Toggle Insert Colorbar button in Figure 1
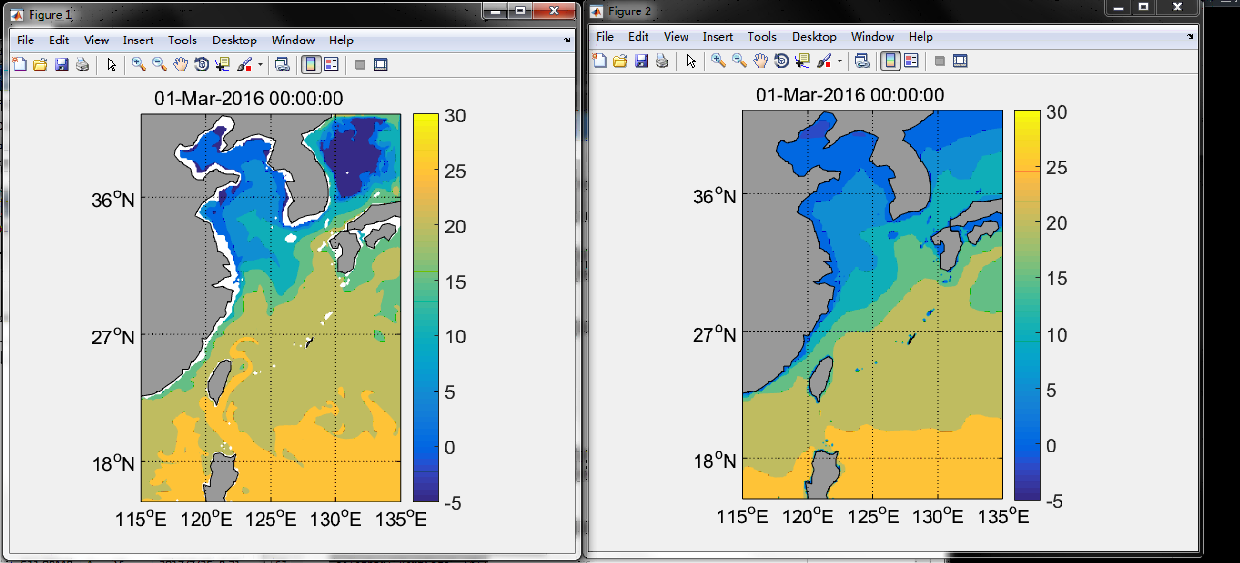 pos(310,65)
